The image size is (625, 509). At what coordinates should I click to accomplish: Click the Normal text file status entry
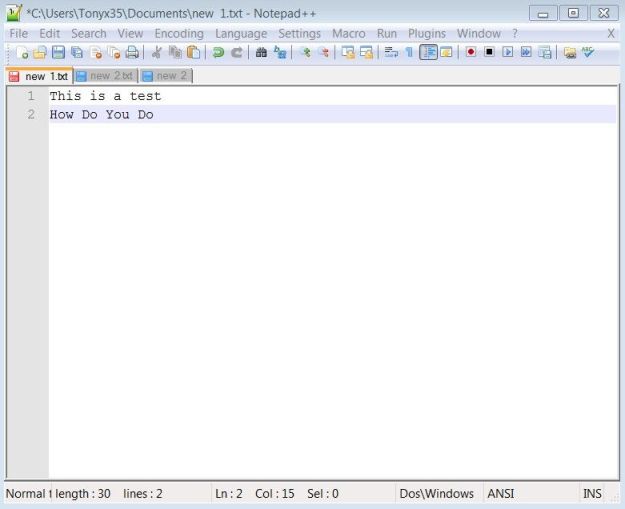(28, 493)
